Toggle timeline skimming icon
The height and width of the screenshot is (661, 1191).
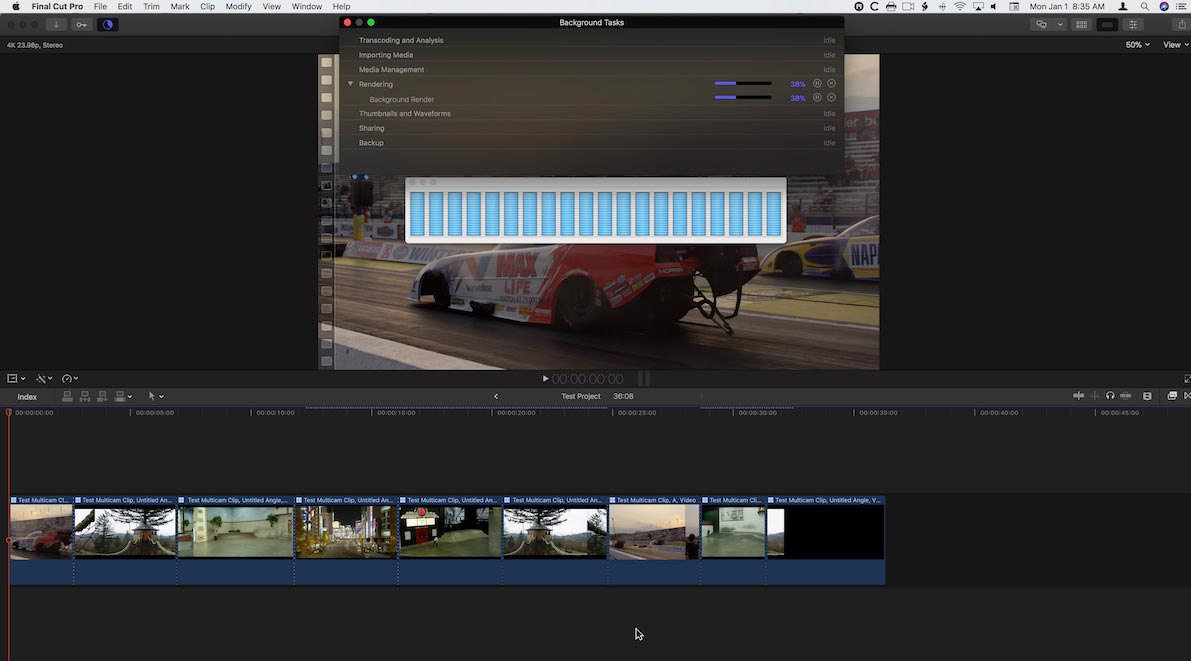1078,396
